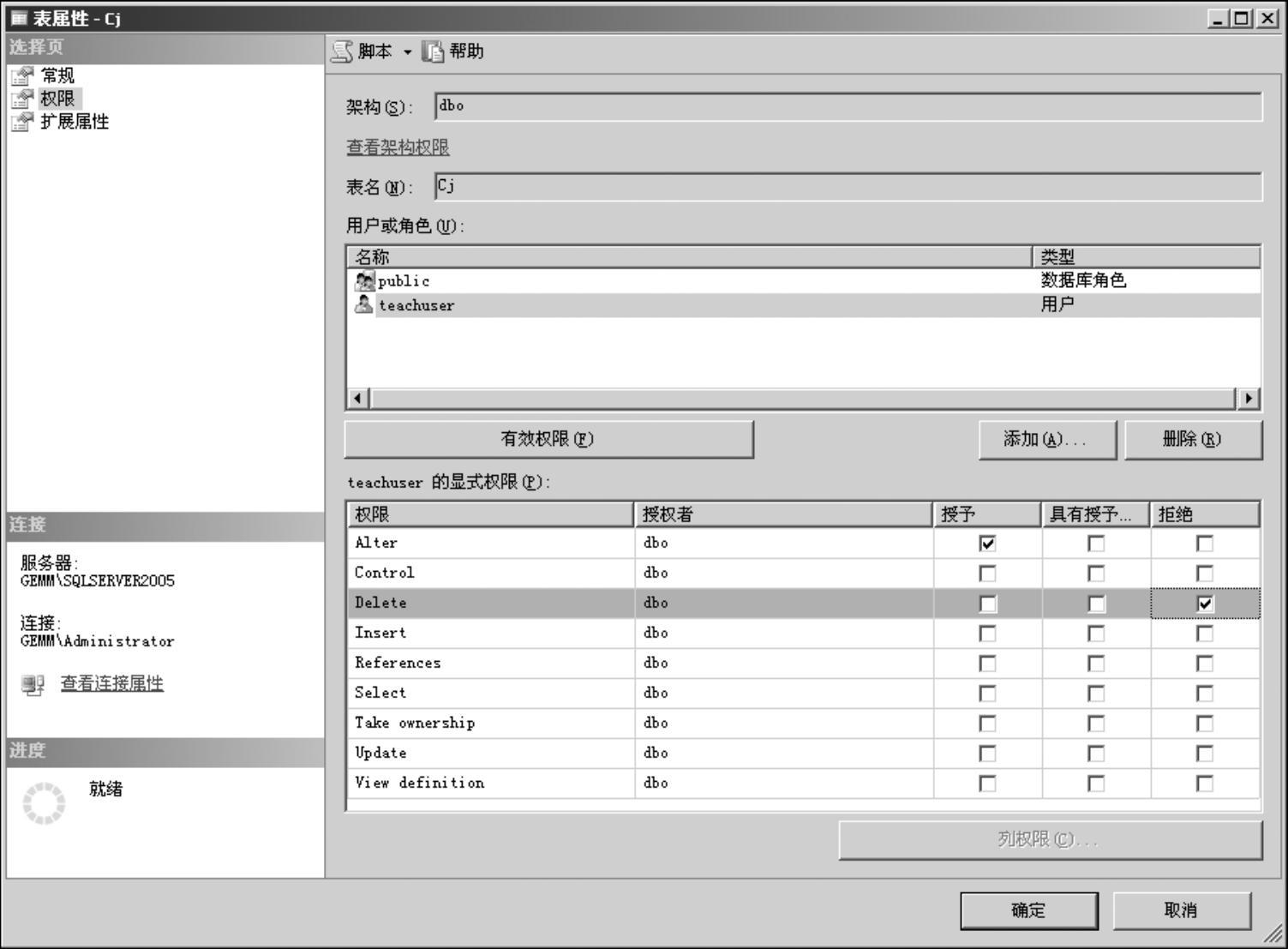
Task: Toggle Grant checkbox for Alter permission
Action: [987, 544]
